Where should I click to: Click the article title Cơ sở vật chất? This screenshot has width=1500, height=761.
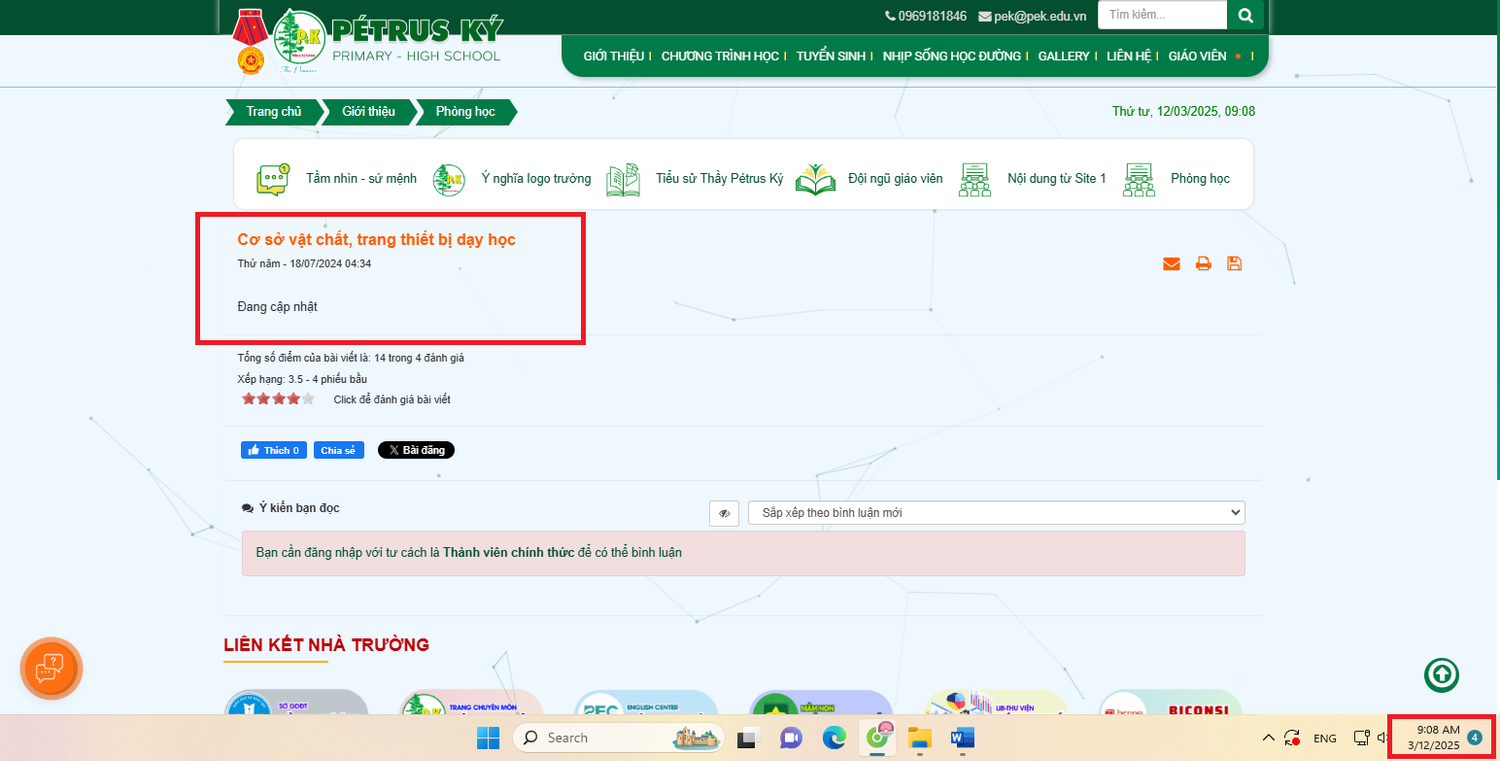tap(376, 240)
